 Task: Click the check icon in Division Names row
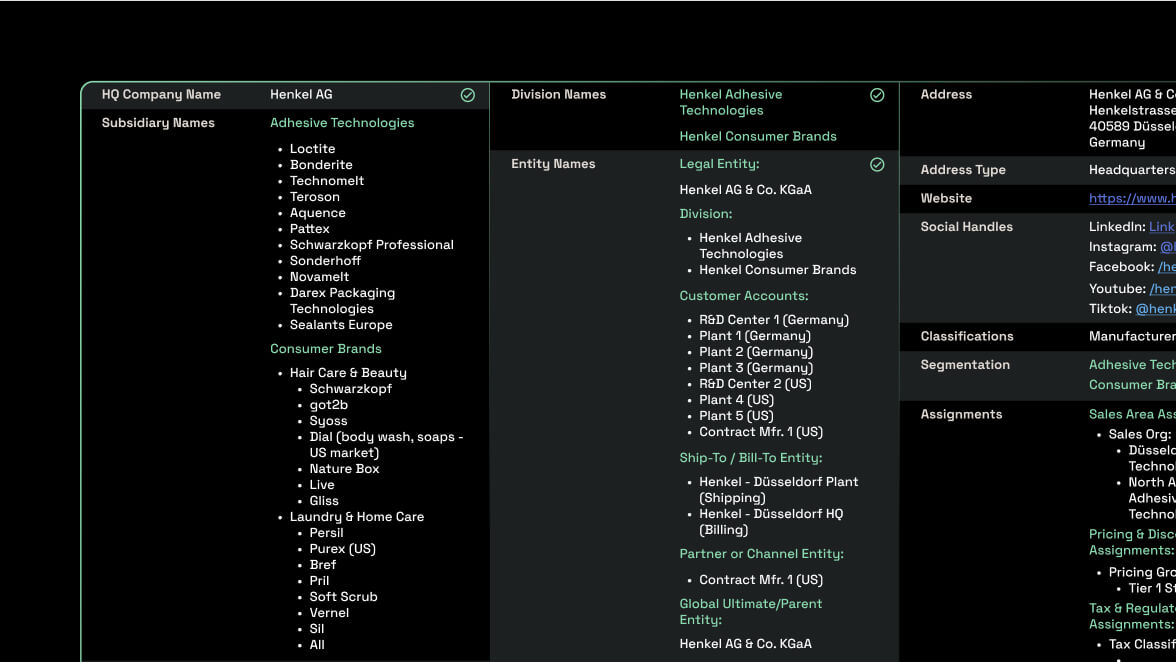(x=877, y=95)
